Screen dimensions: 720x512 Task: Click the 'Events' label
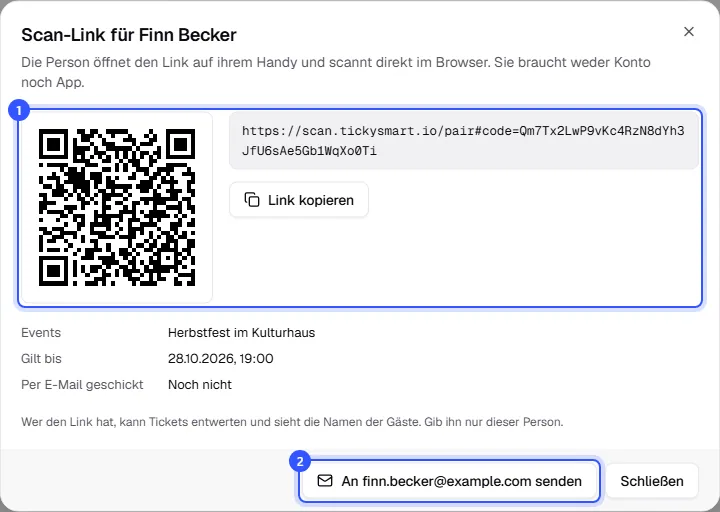pyautogui.click(x=41, y=332)
